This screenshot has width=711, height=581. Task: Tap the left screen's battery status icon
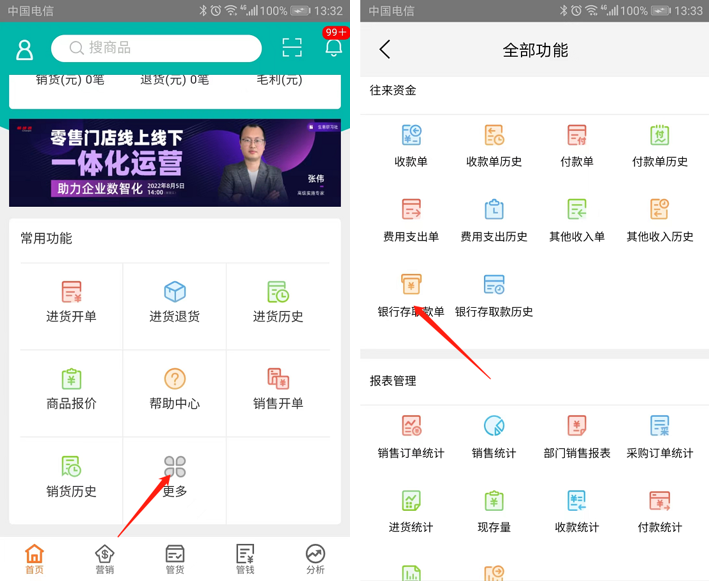pyautogui.click(x=300, y=10)
